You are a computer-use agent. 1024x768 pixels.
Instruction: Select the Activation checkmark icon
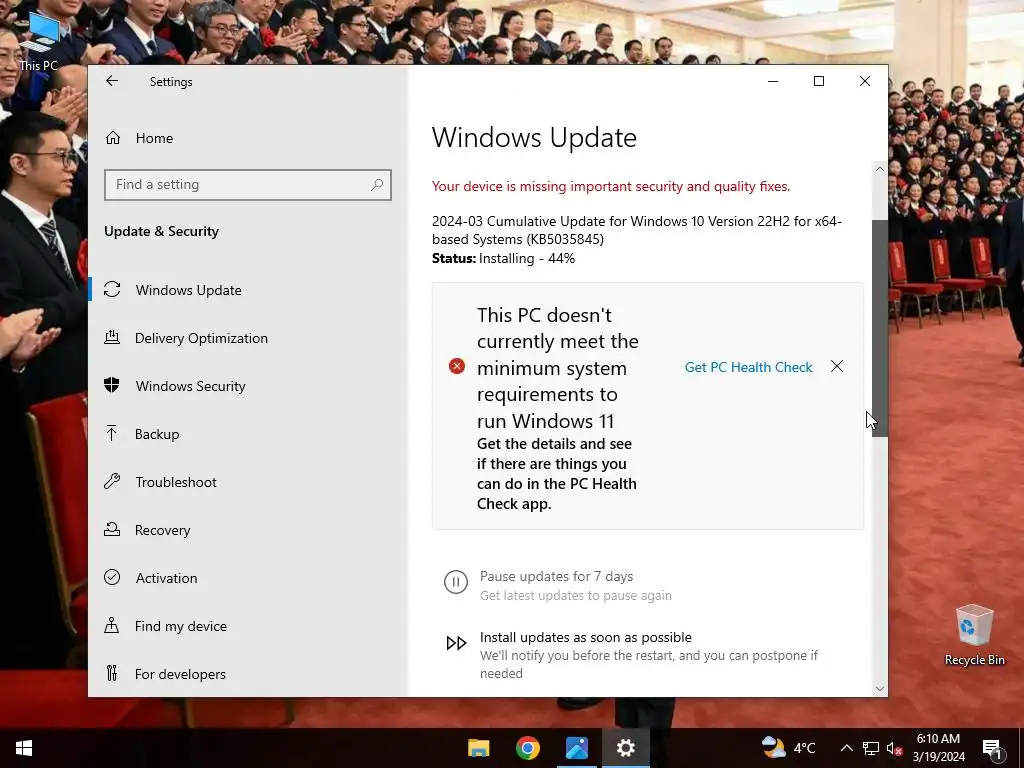pos(112,577)
